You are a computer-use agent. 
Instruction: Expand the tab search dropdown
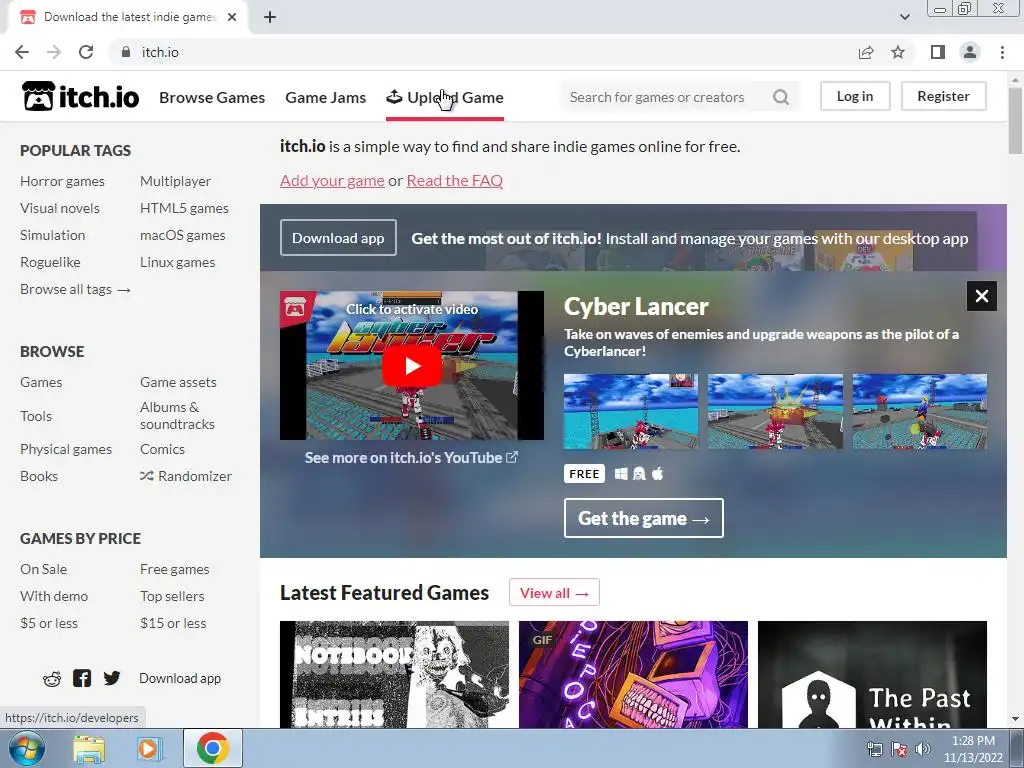pos(904,17)
